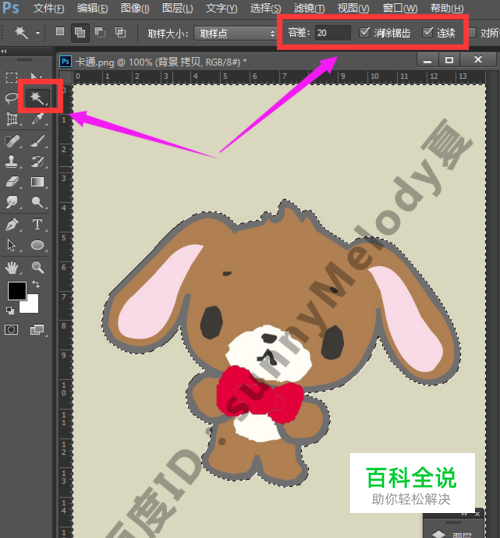Open the 取样大小 sample size dropdown

tap(235, 33)
